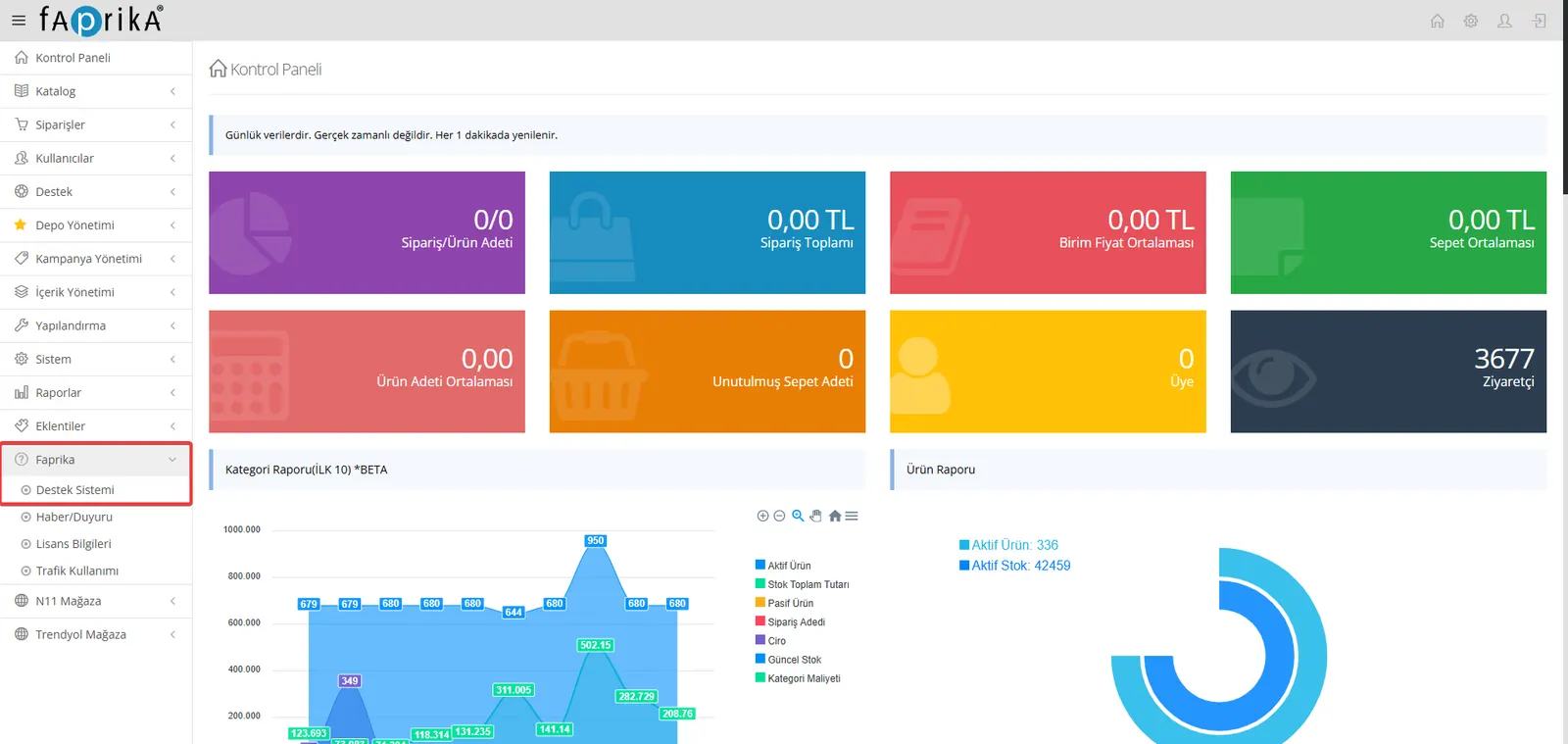Click the Yapılandırma wrench icon
Image resolution: width=1568 pixels, height=744 pixels.
tap(22, 325)
